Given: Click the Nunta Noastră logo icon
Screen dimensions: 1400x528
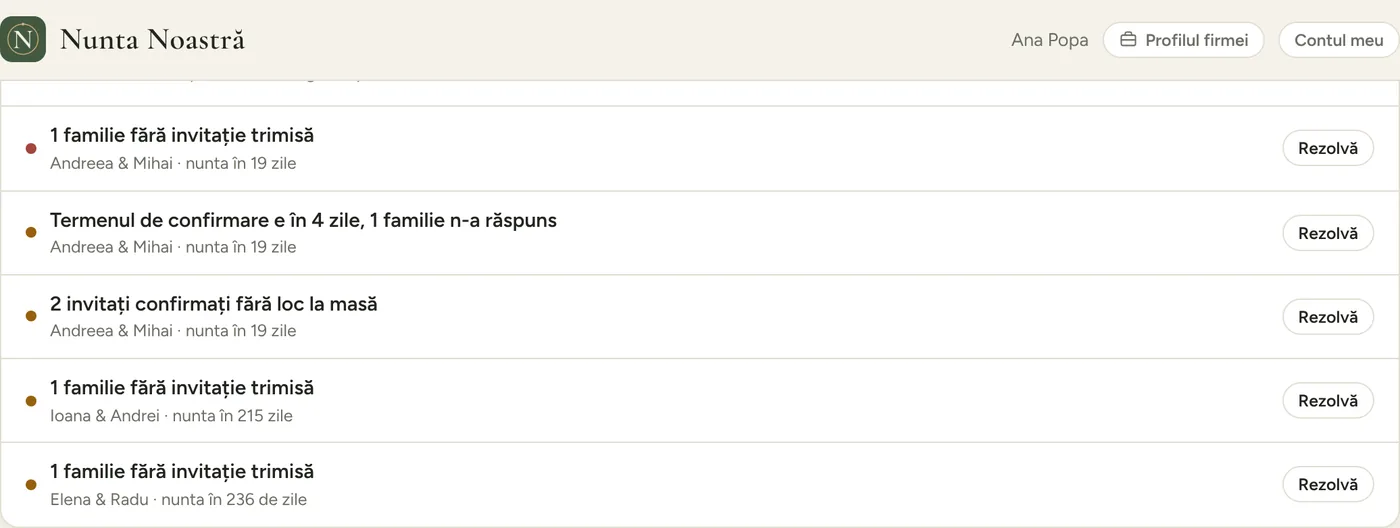Looking at the screenshot, I should (x=23, y=40).
